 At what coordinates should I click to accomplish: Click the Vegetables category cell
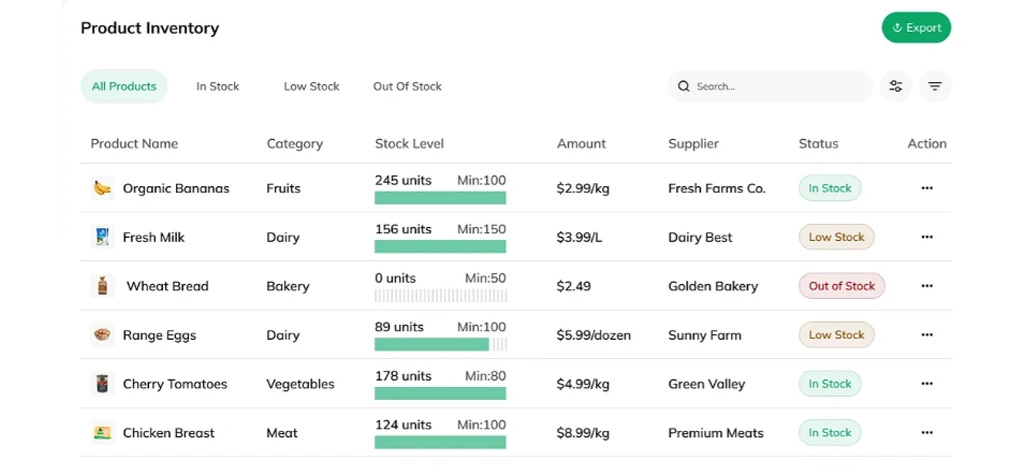(300, 384)
